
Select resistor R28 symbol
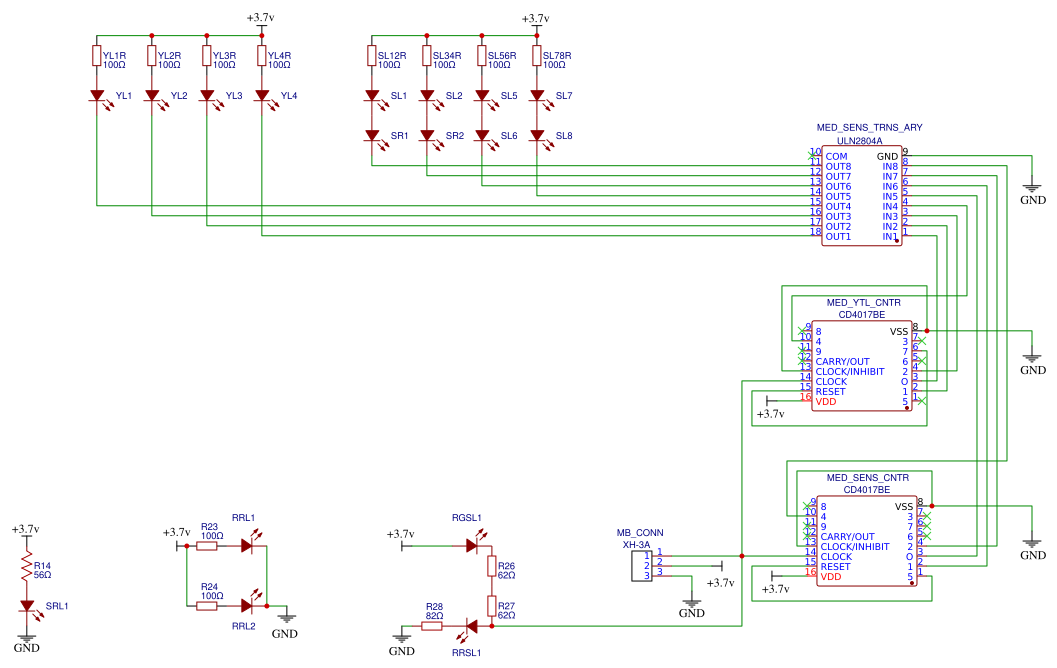(432, 626)
